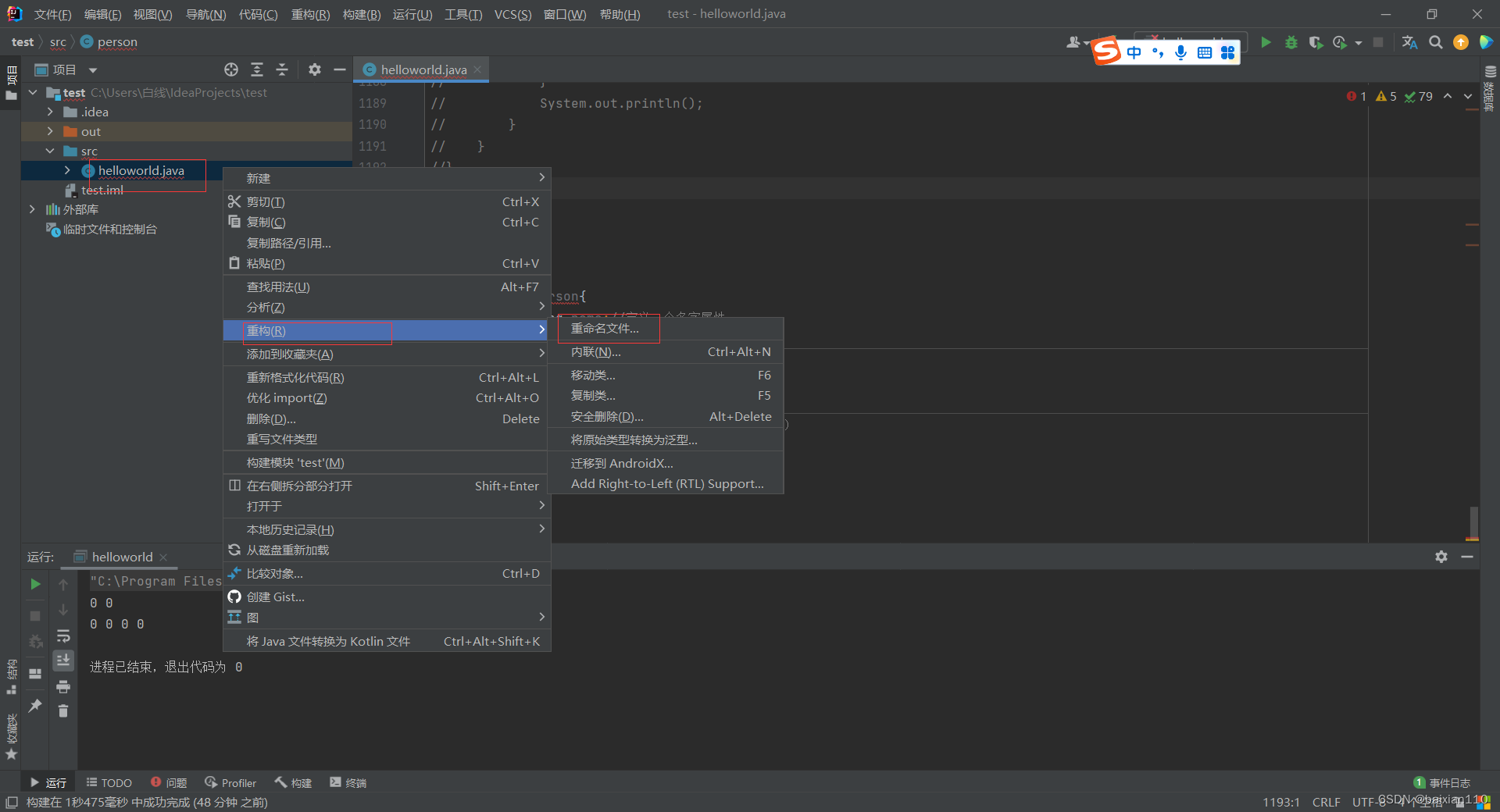The image size is (1500, 812).
Task: Open the Profiler tool window
Action: click(x=230, y=782)
